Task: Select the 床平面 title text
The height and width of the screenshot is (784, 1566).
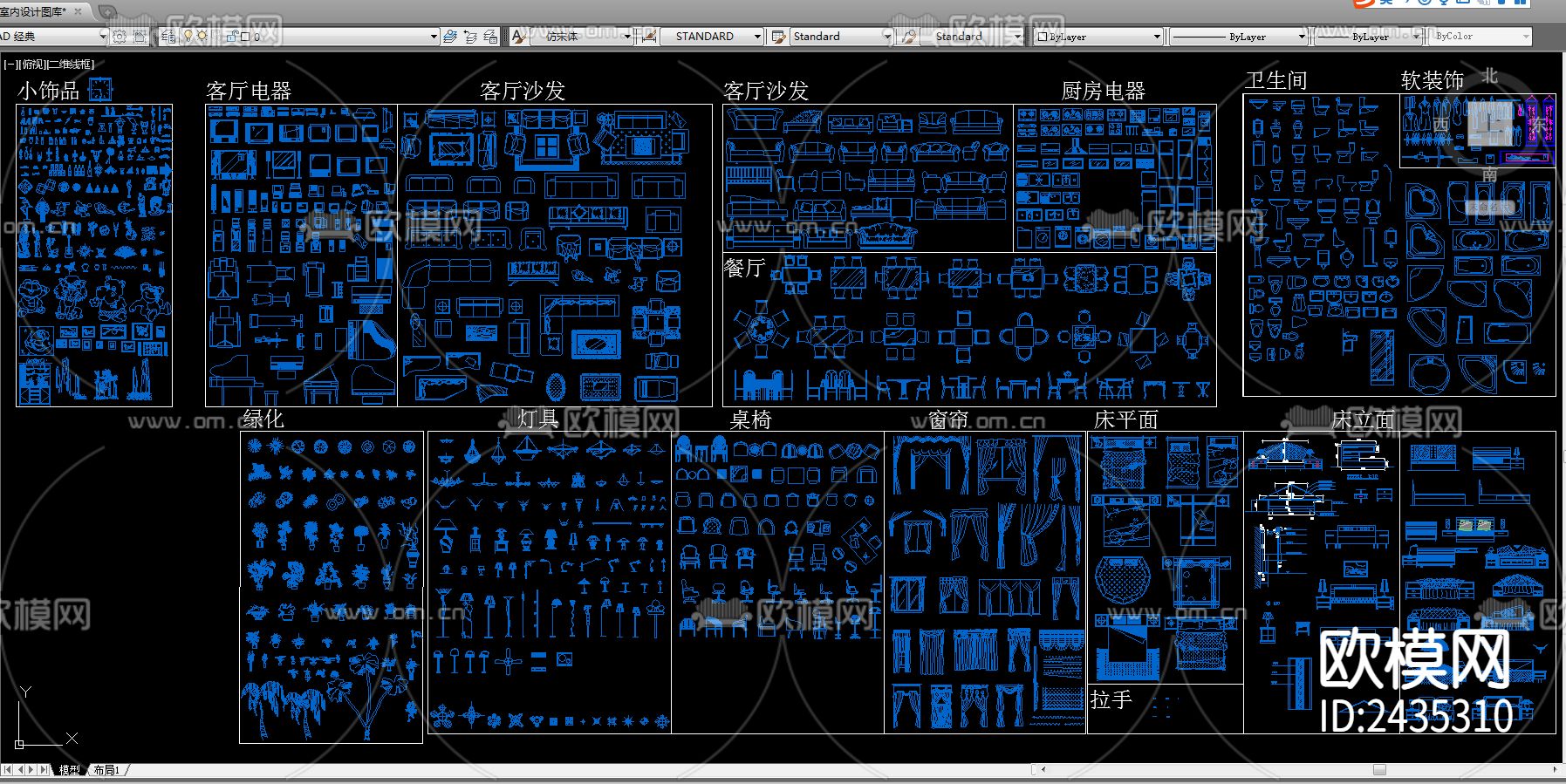Action: point(1125,419)
